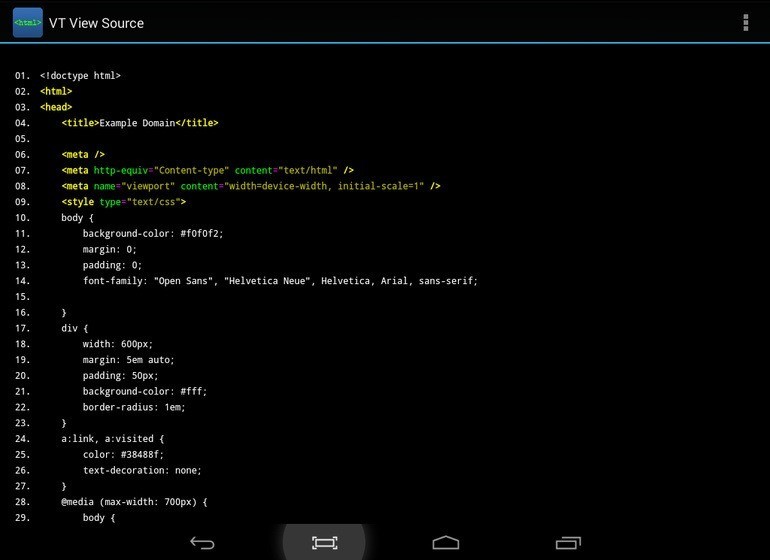Click the body { selector on line 10
770x560 pixels.
click(77, 218)
